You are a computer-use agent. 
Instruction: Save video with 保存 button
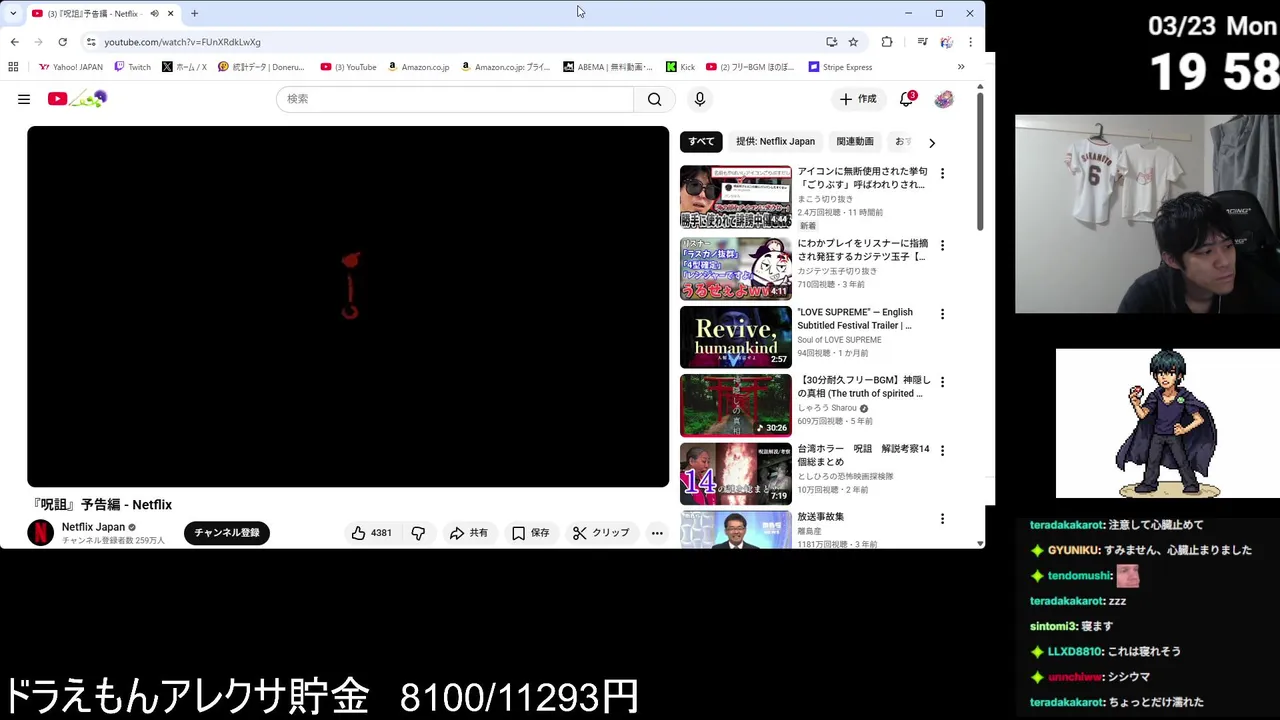pos(531,533)
